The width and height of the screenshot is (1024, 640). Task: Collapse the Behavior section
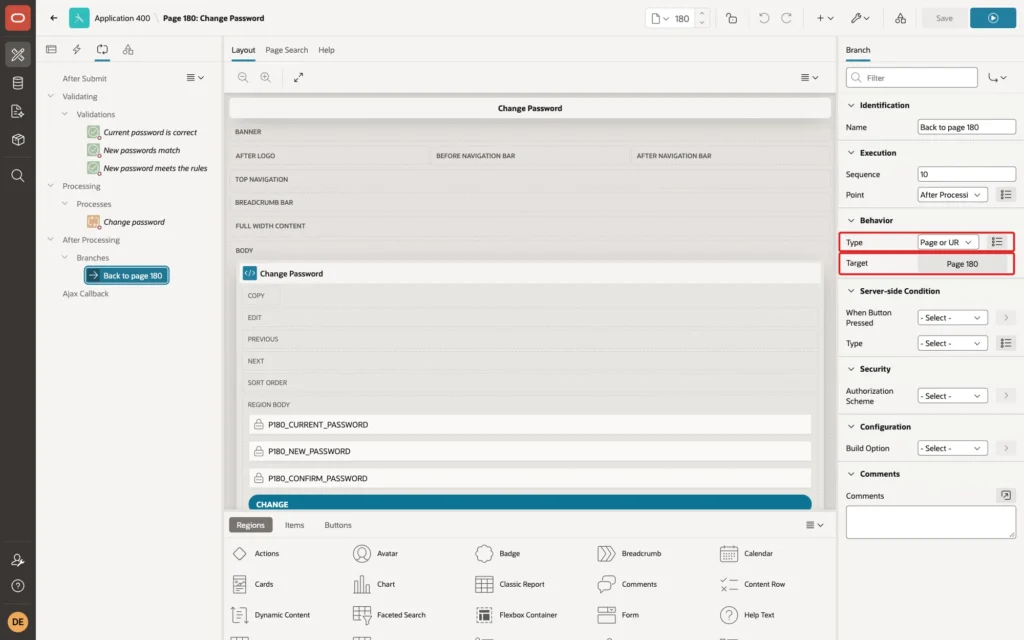point(851,221)
